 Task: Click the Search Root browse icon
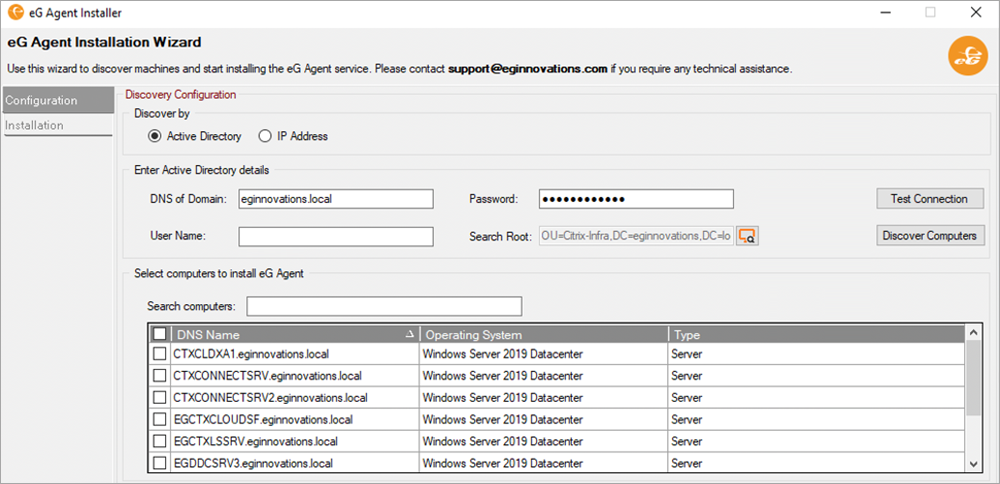coord(747,235)
